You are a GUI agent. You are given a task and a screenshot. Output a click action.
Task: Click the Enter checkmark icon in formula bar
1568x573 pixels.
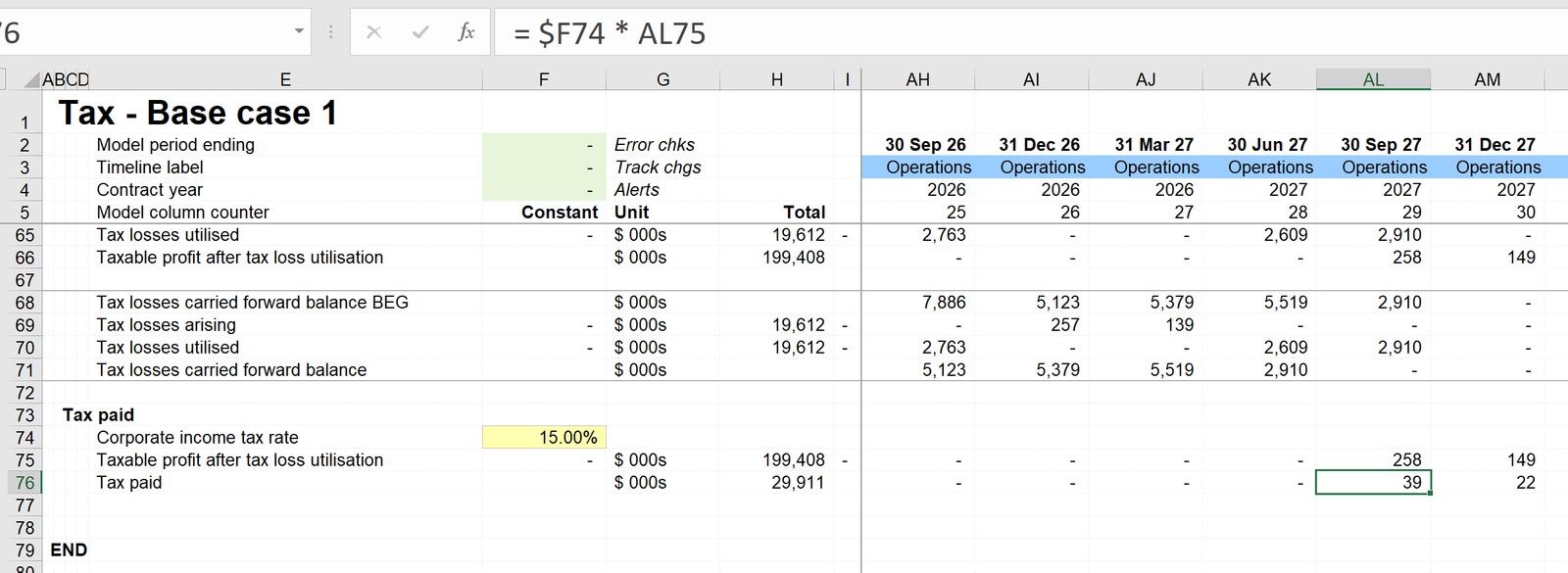(x=420, y=32)
